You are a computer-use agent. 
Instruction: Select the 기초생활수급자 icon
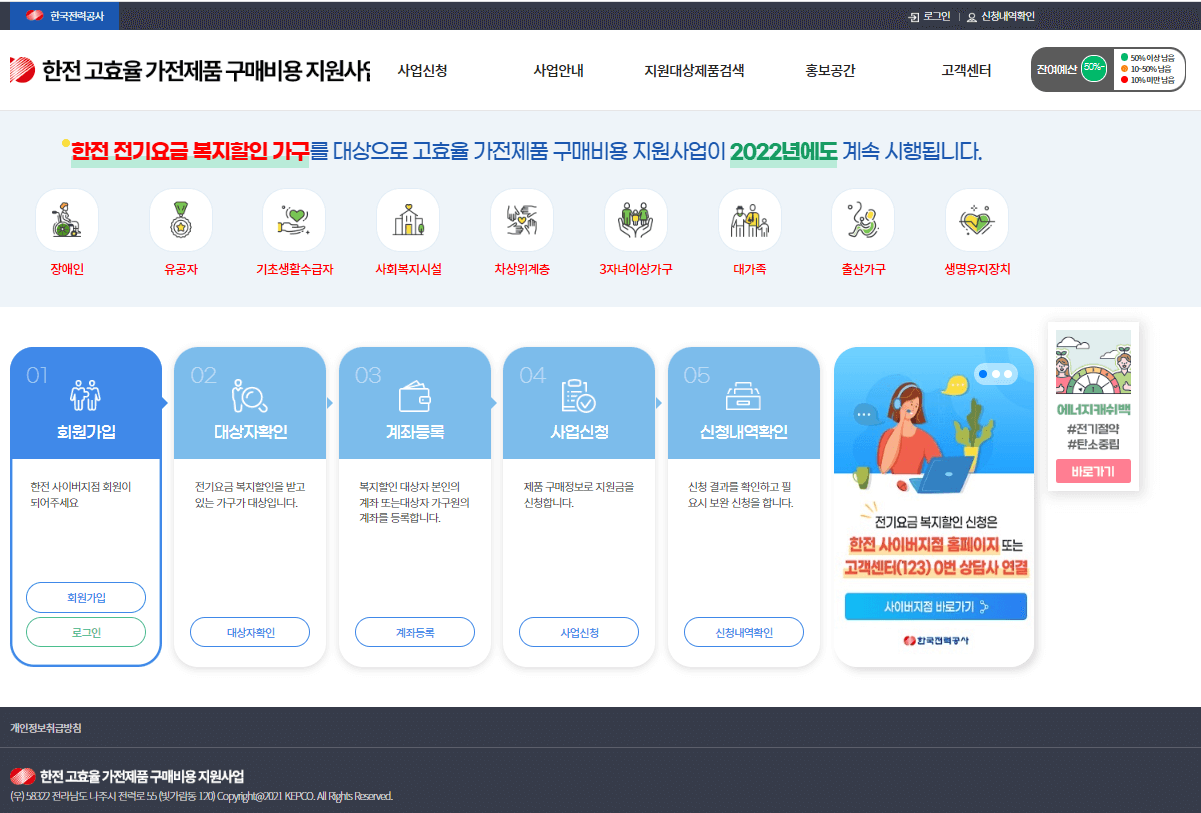click(x=294, y=219)
